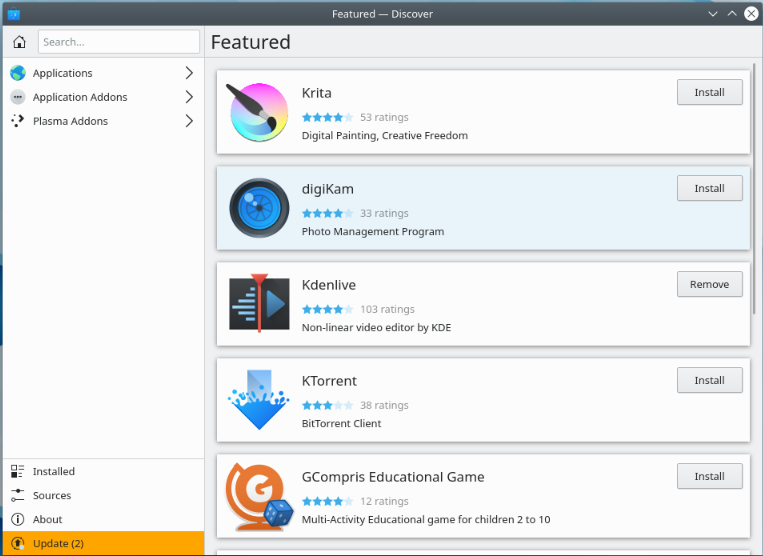This screenshot has height=556, width=763.
Task: Click "Digital Painting, Creative Freedom" description
Action: [x=384, y=136]
